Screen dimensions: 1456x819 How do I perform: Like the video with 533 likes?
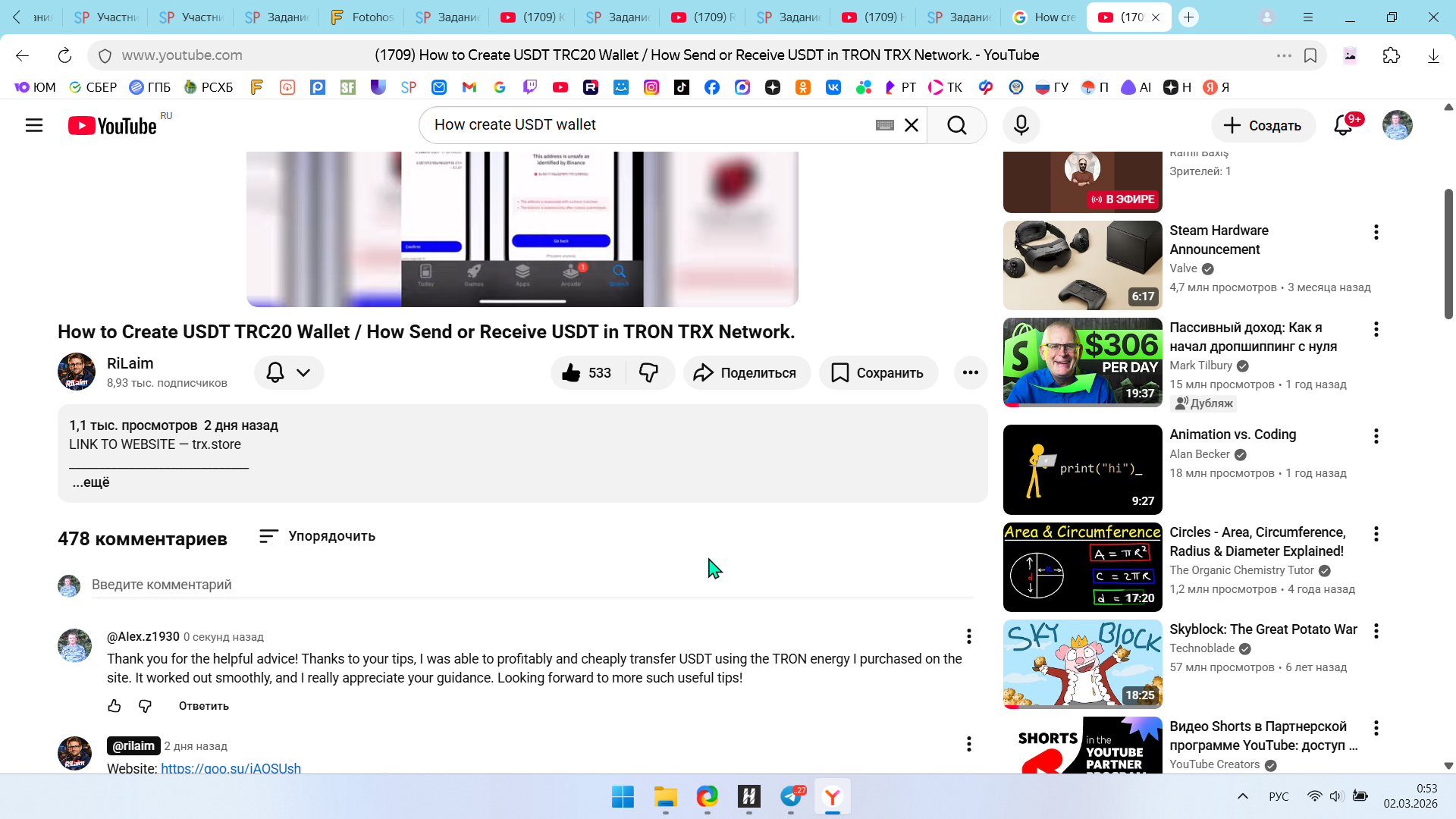pyautogui.click(x=587, y=372)
